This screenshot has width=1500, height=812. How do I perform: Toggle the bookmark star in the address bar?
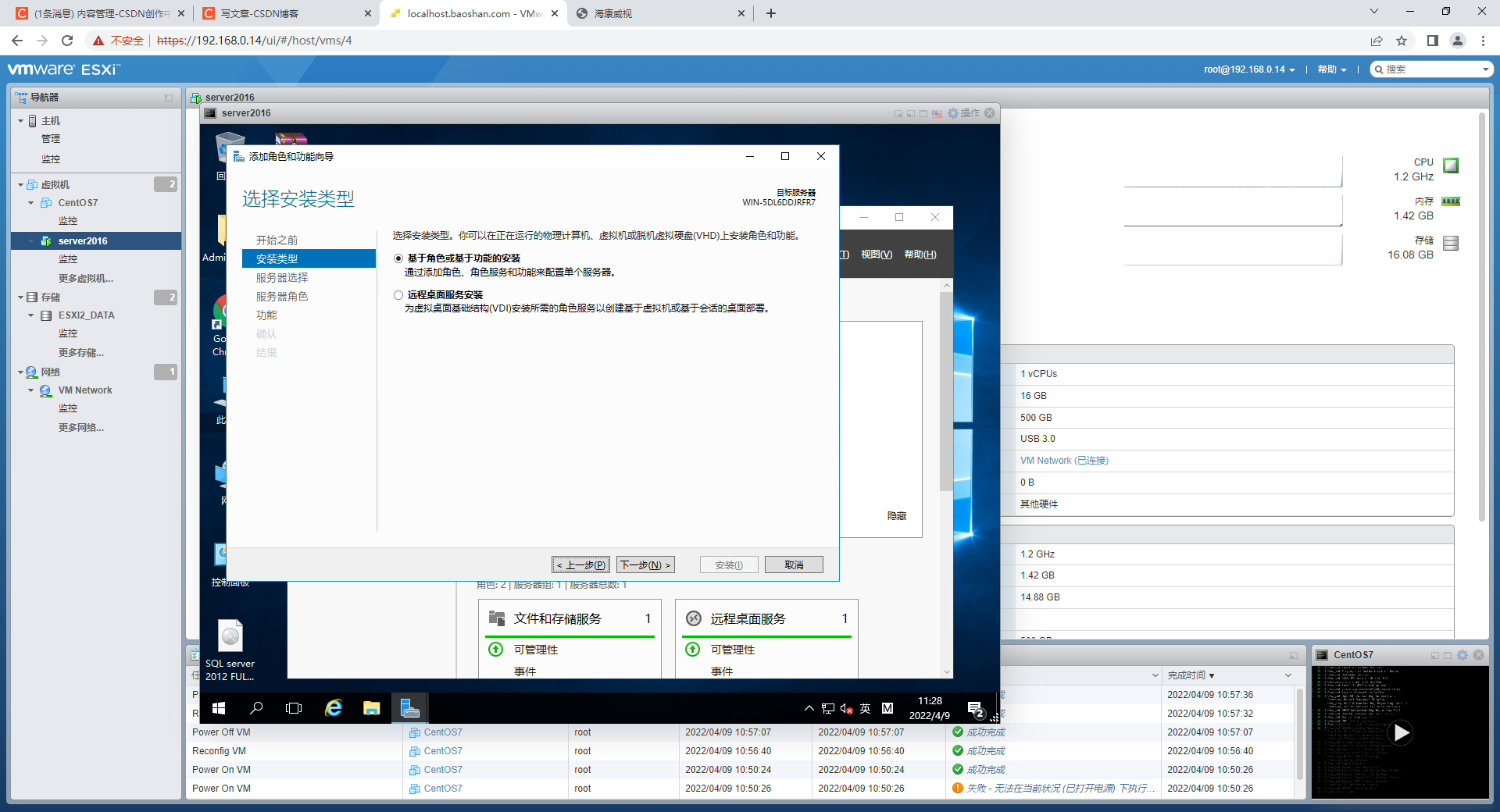point(1401,41)
